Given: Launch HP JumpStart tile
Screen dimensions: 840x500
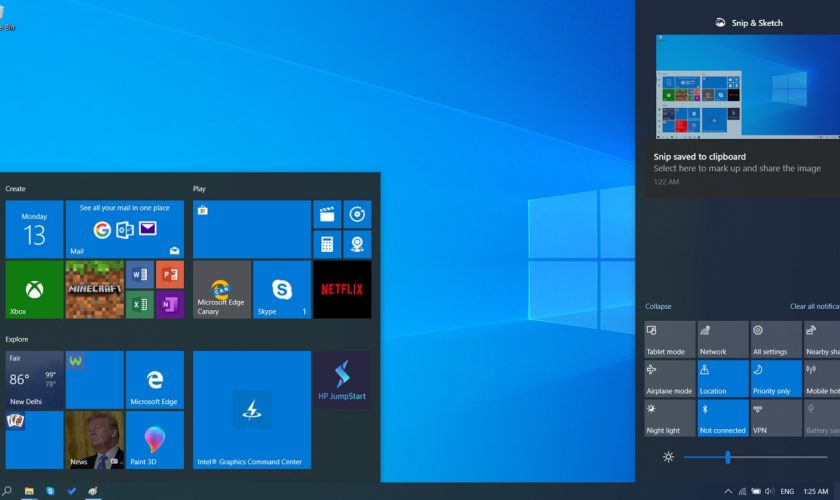Looking at the screenshot, I should (x=342, y=380).
